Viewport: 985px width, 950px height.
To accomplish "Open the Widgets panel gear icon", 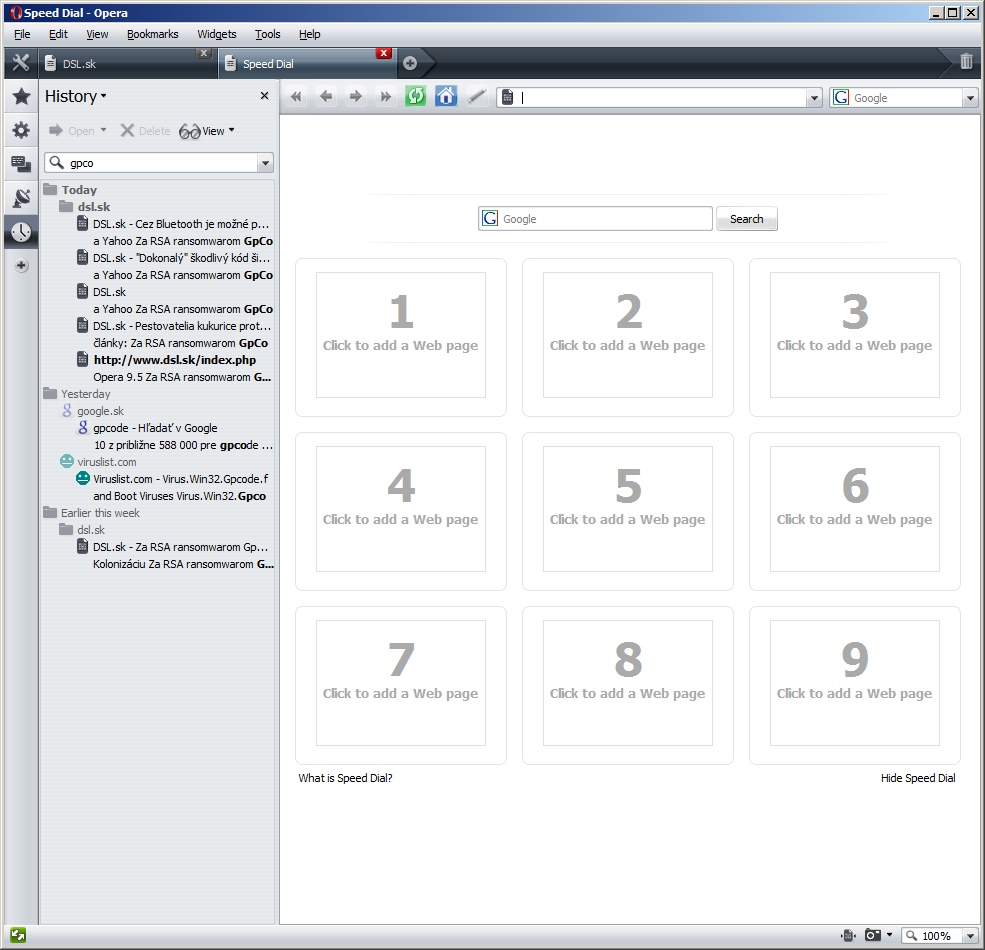I will click(21, 130).
